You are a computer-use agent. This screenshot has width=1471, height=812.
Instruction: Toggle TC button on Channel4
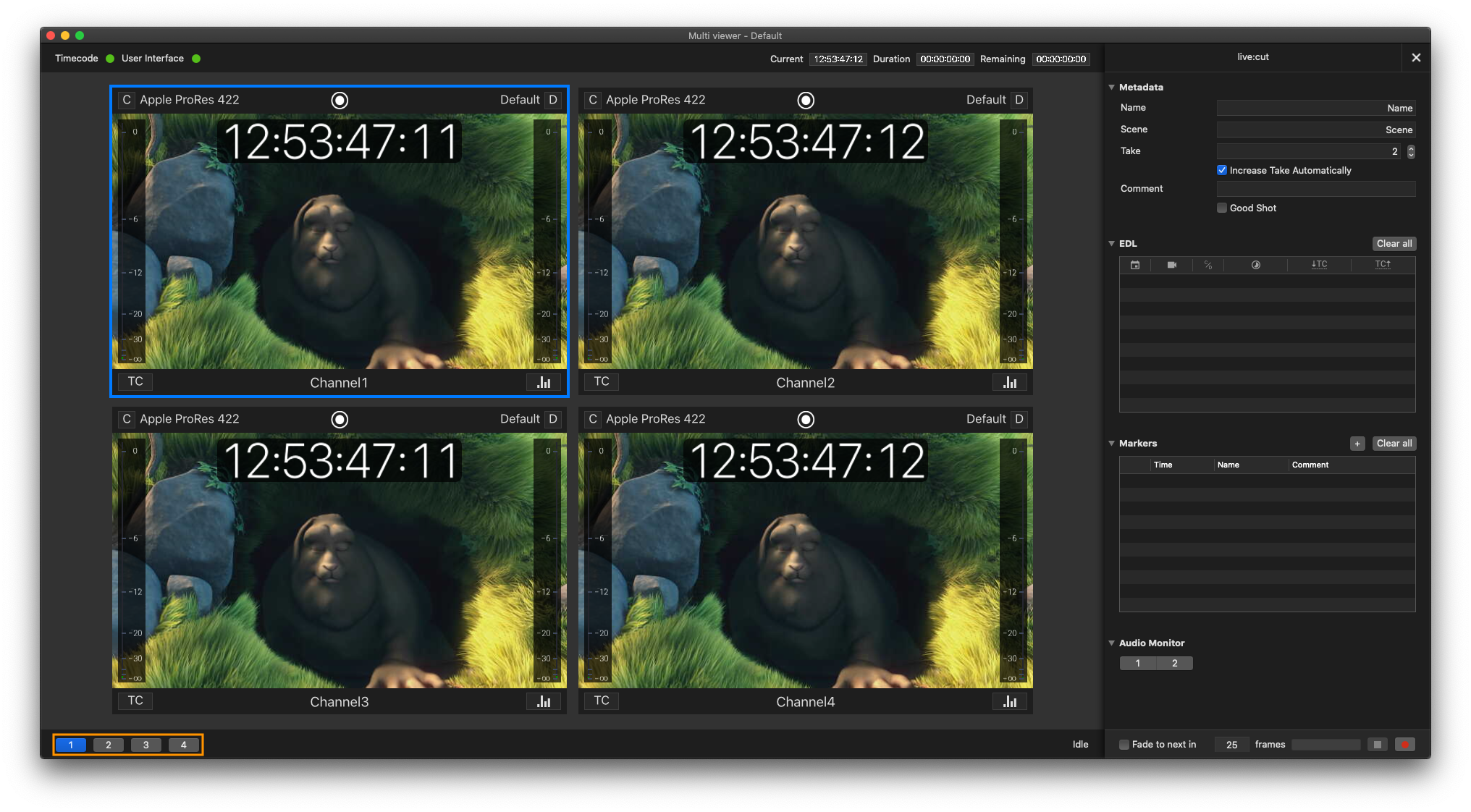[x=602, y=701]
